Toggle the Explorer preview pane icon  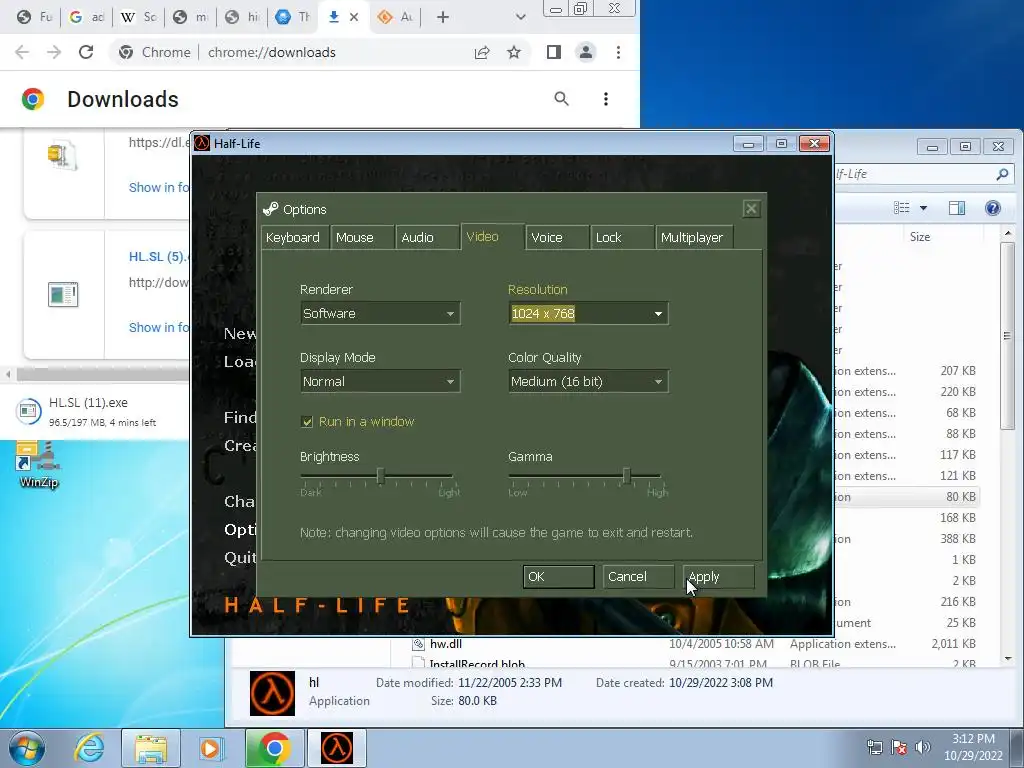click(957, 208)
